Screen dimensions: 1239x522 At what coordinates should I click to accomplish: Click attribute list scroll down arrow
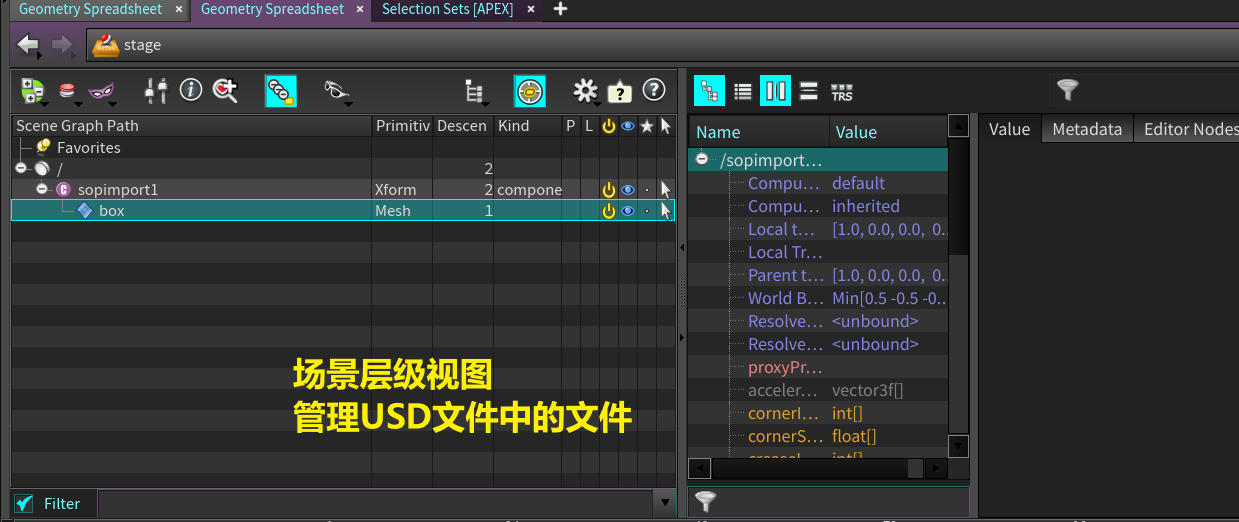point(958,446)
